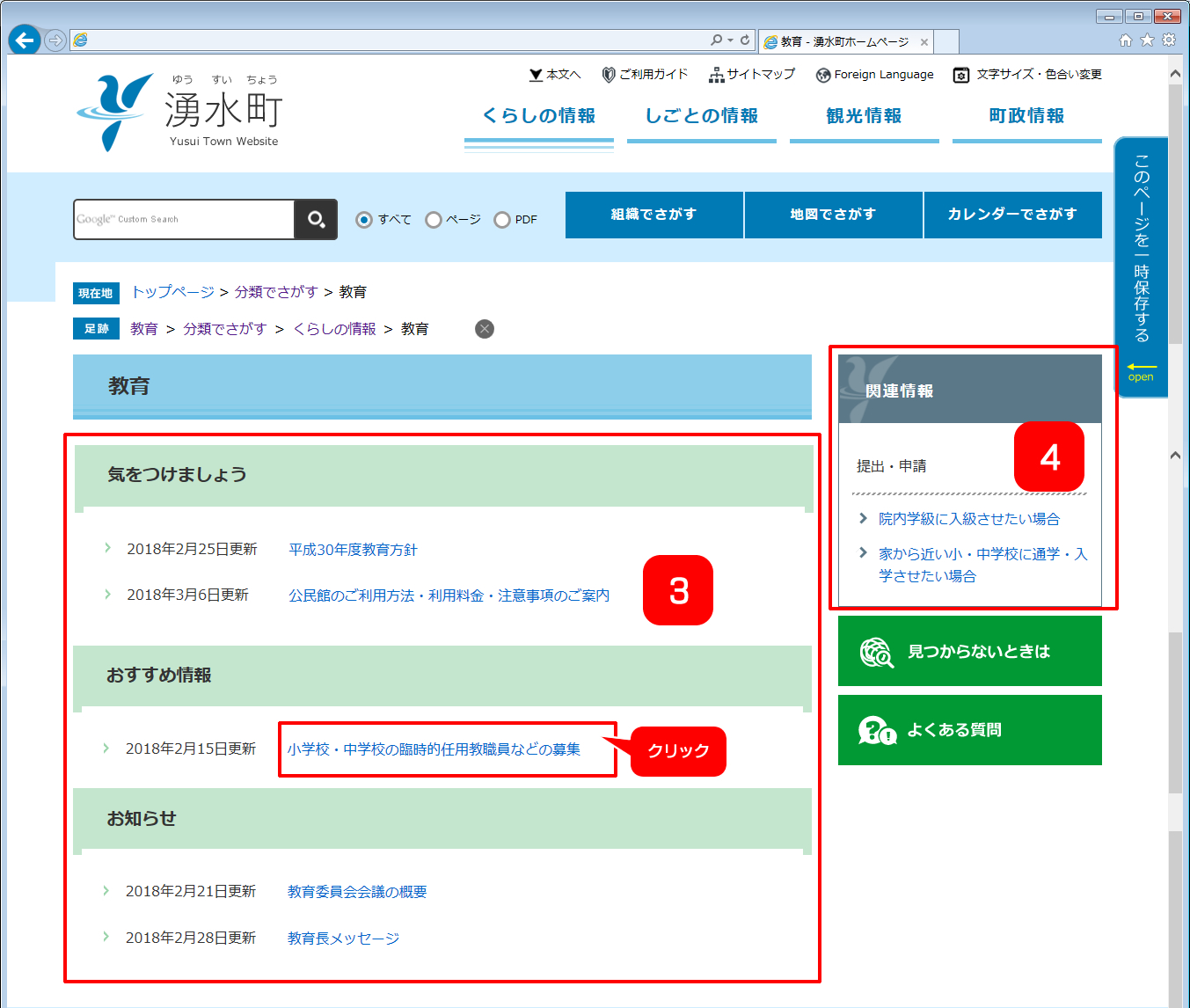Click the 提出・申請 sidebar subheading
The width and height of the screenshot is (1190, 1008).
[892, 466]
